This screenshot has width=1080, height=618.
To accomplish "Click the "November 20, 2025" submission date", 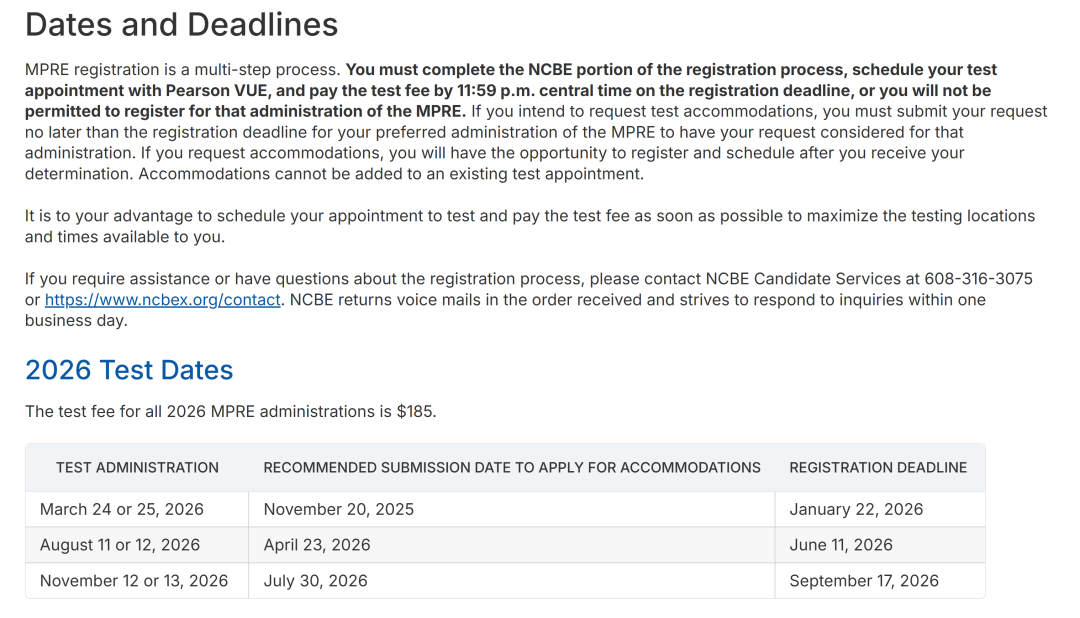I will click(339, 509).
